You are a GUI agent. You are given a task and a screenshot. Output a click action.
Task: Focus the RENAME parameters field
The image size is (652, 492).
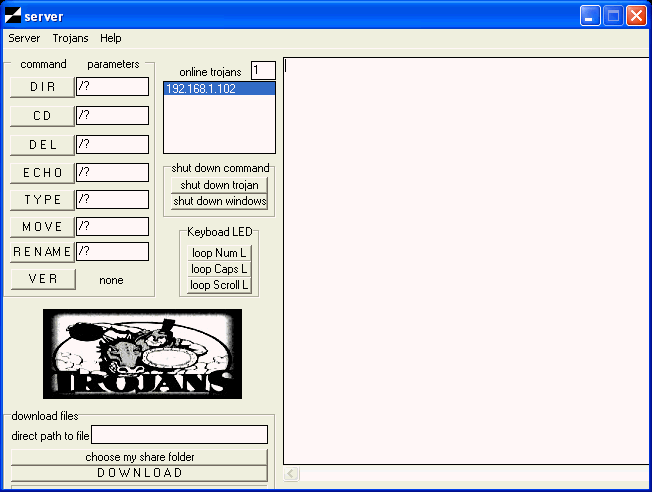[112, 251]
